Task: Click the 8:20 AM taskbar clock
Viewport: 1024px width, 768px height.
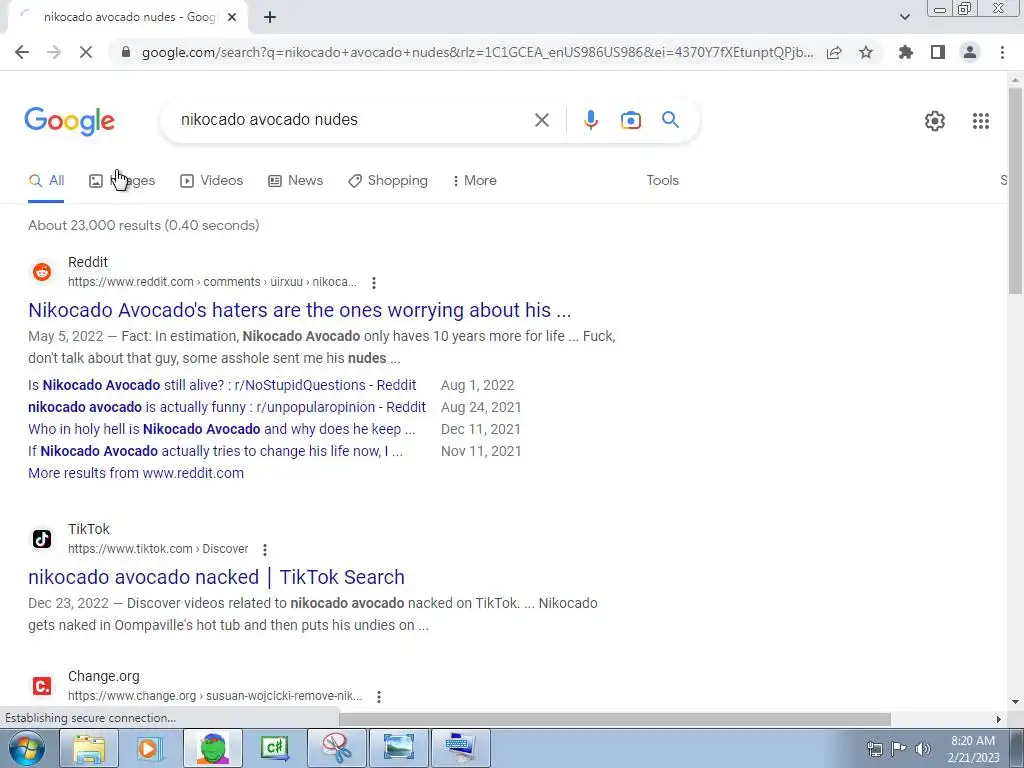Action: pos(973,741)
